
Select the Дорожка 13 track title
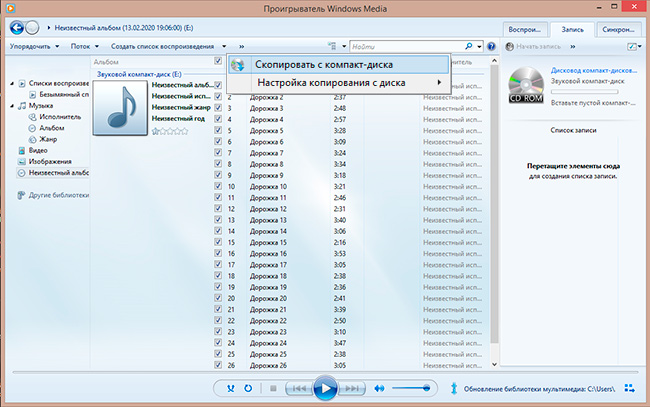[268, 220]
